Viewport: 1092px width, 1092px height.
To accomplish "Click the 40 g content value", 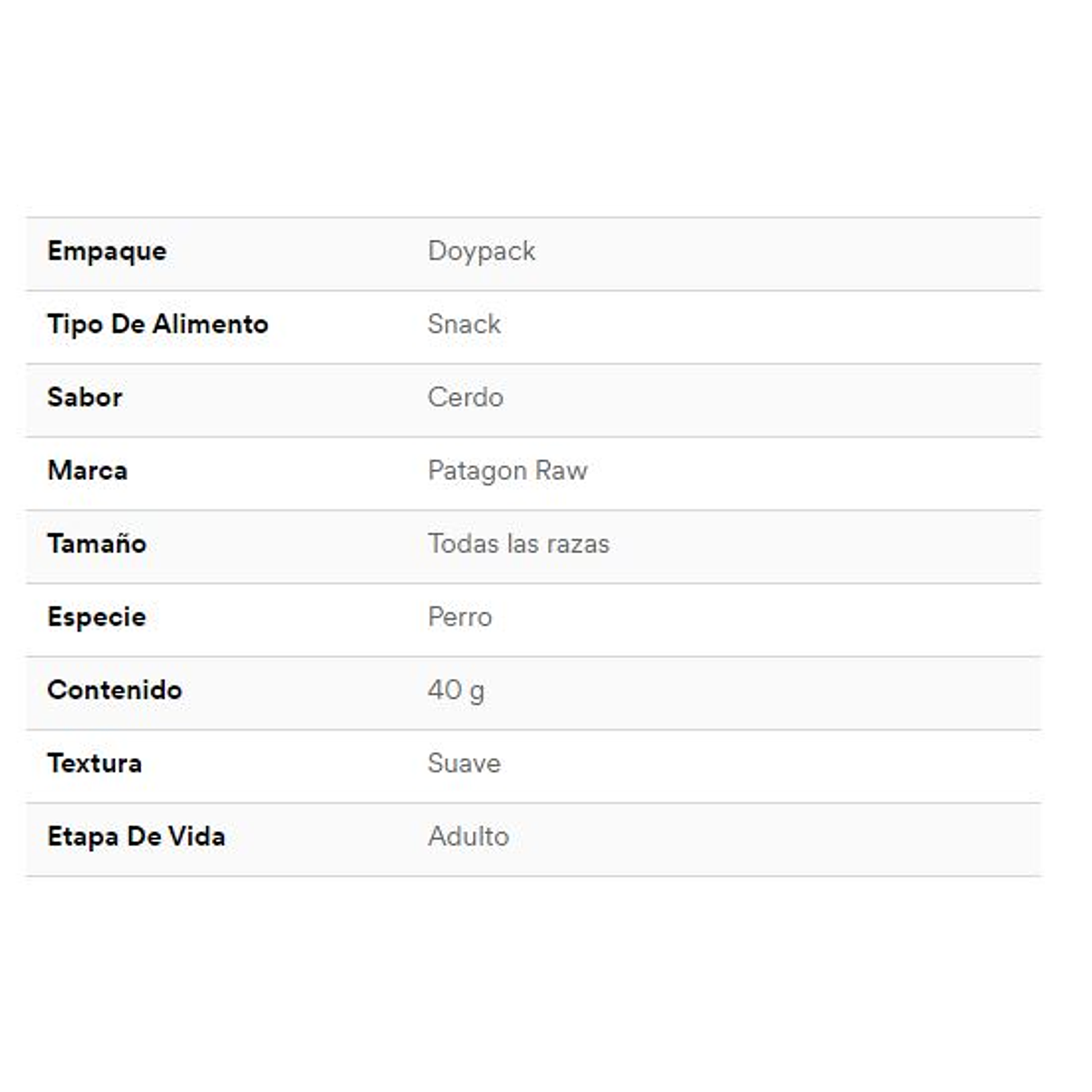I will coord(455,690).
